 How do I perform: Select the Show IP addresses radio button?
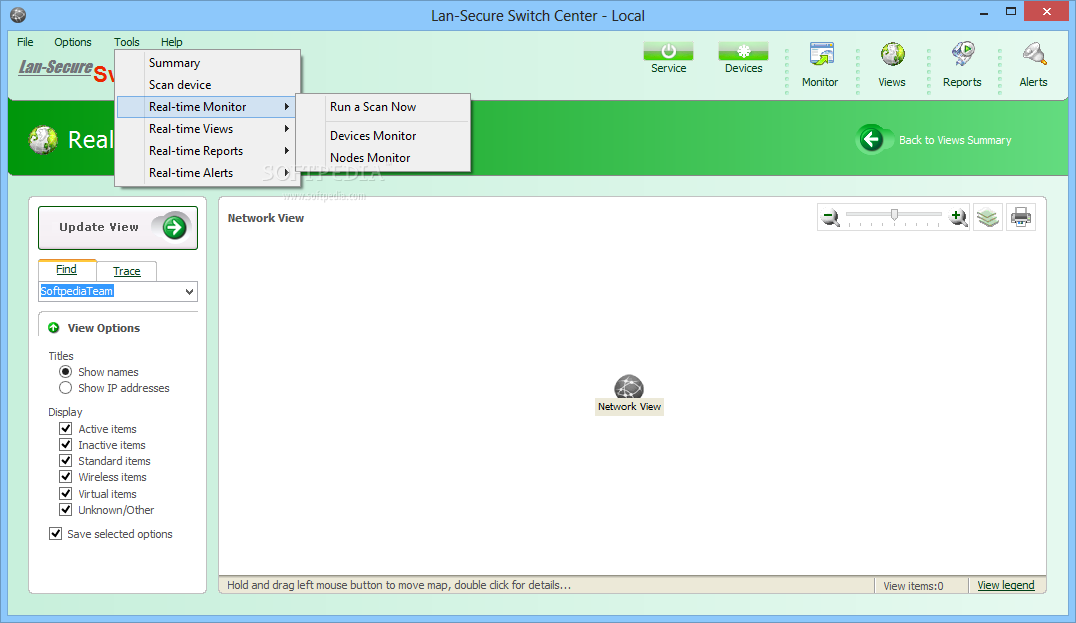[65, 388]
